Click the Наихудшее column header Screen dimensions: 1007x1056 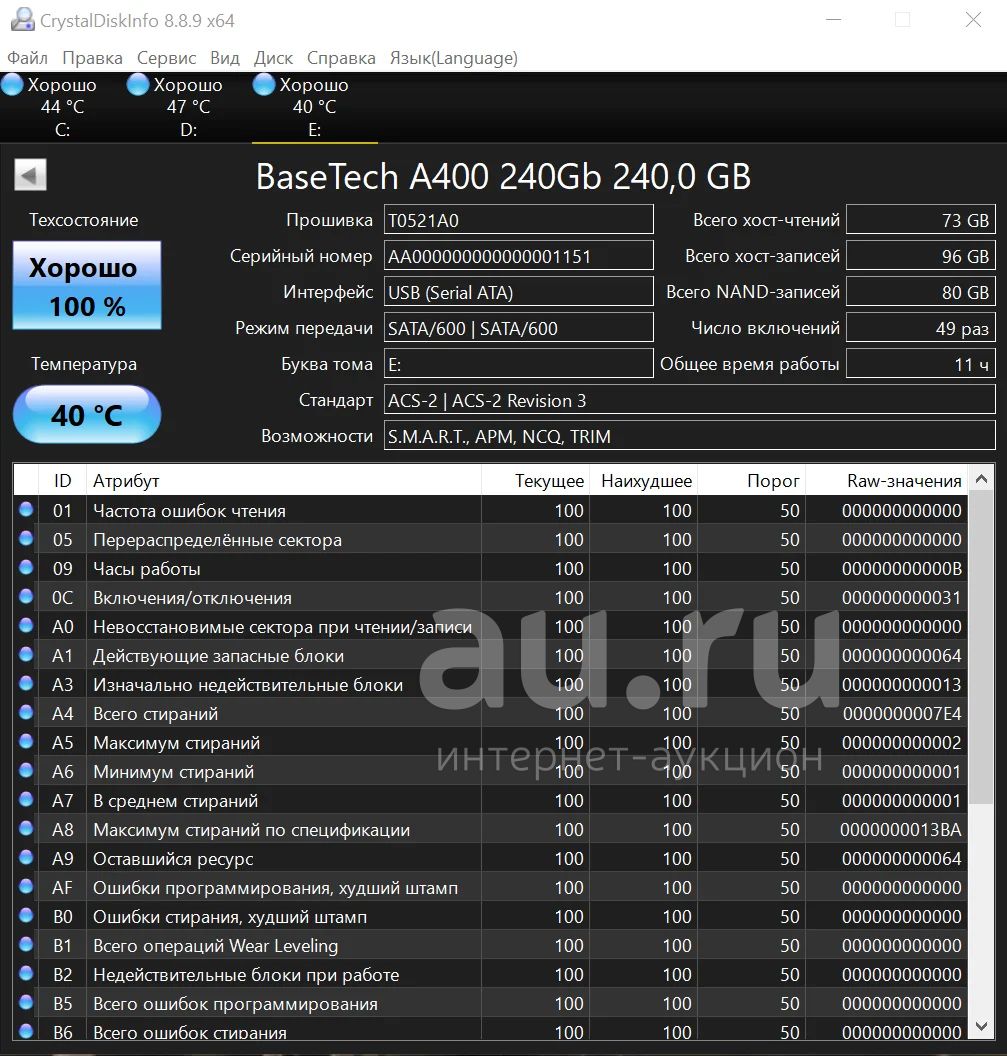click(x=643, y=480)
